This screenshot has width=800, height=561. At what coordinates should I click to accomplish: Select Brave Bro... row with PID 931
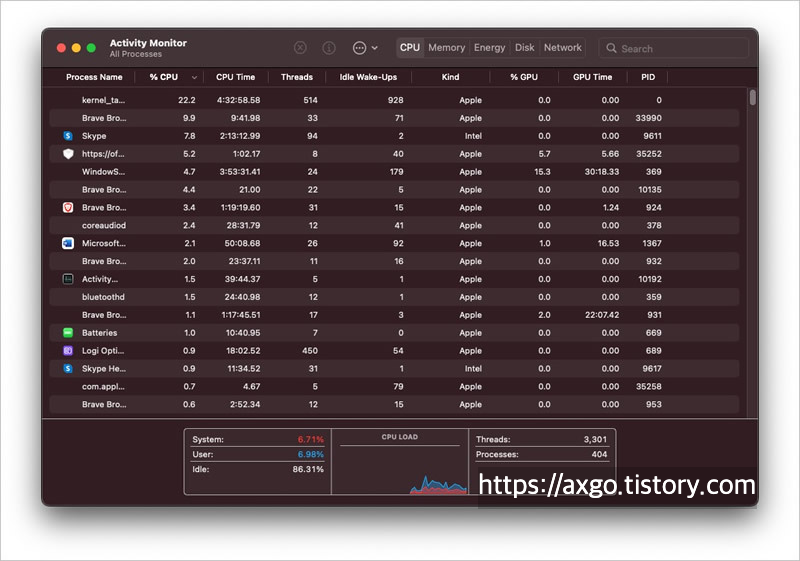(x=394, y=315)
